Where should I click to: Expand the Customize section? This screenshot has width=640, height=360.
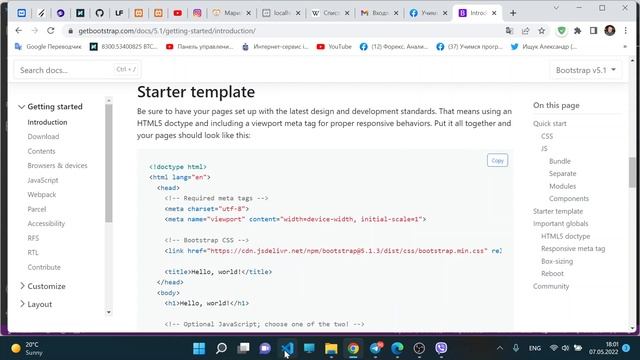(42, 286)
